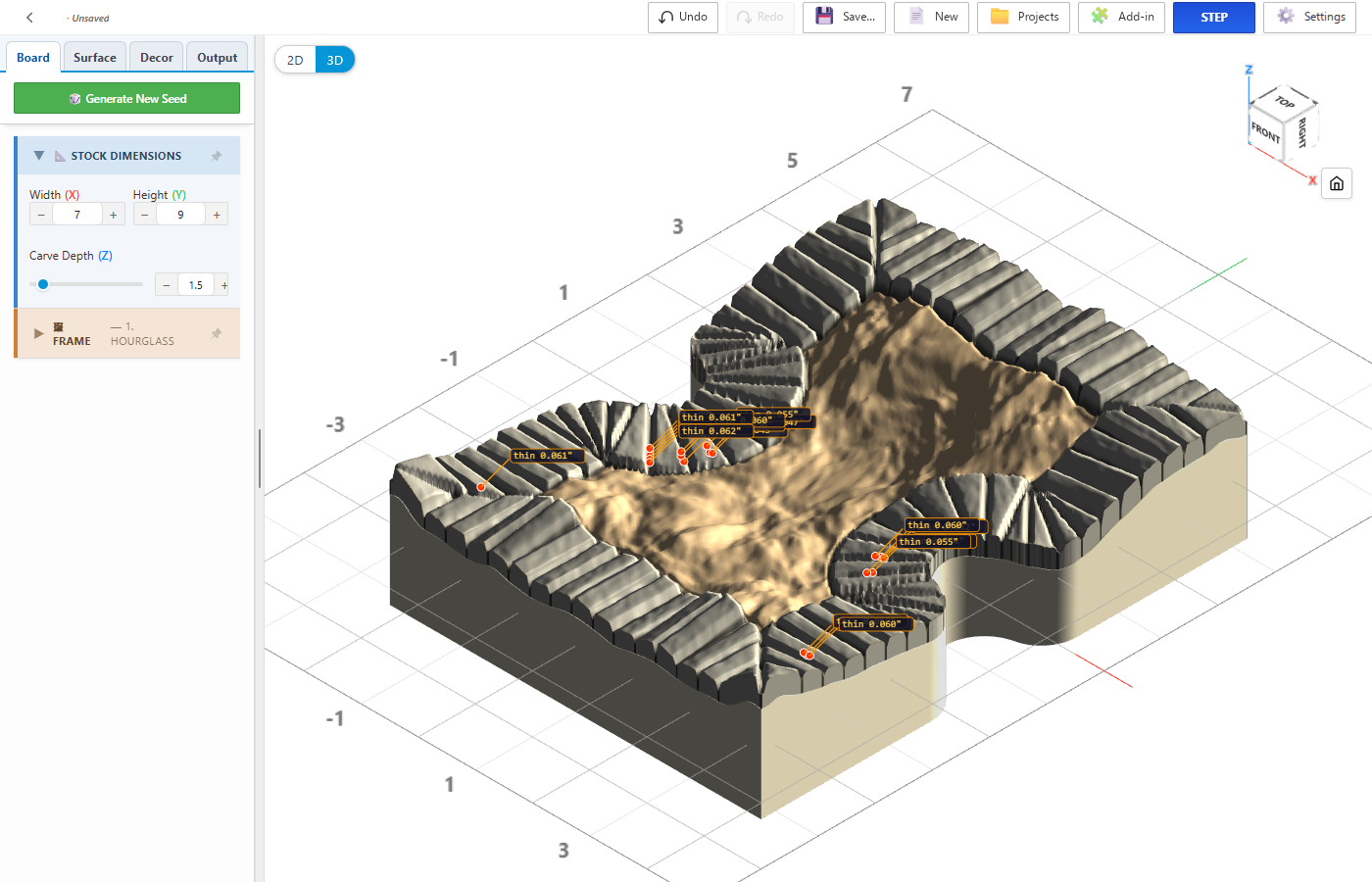1372x882 pixels.
Task: Decrease the Height (Y) value
Action: click(x=145, y=215)
